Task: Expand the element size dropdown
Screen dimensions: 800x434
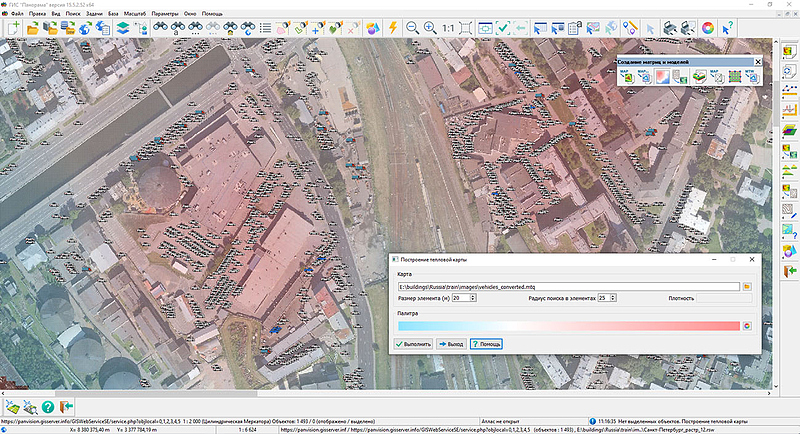Action: pyautogui.click(x=472, y=298)
